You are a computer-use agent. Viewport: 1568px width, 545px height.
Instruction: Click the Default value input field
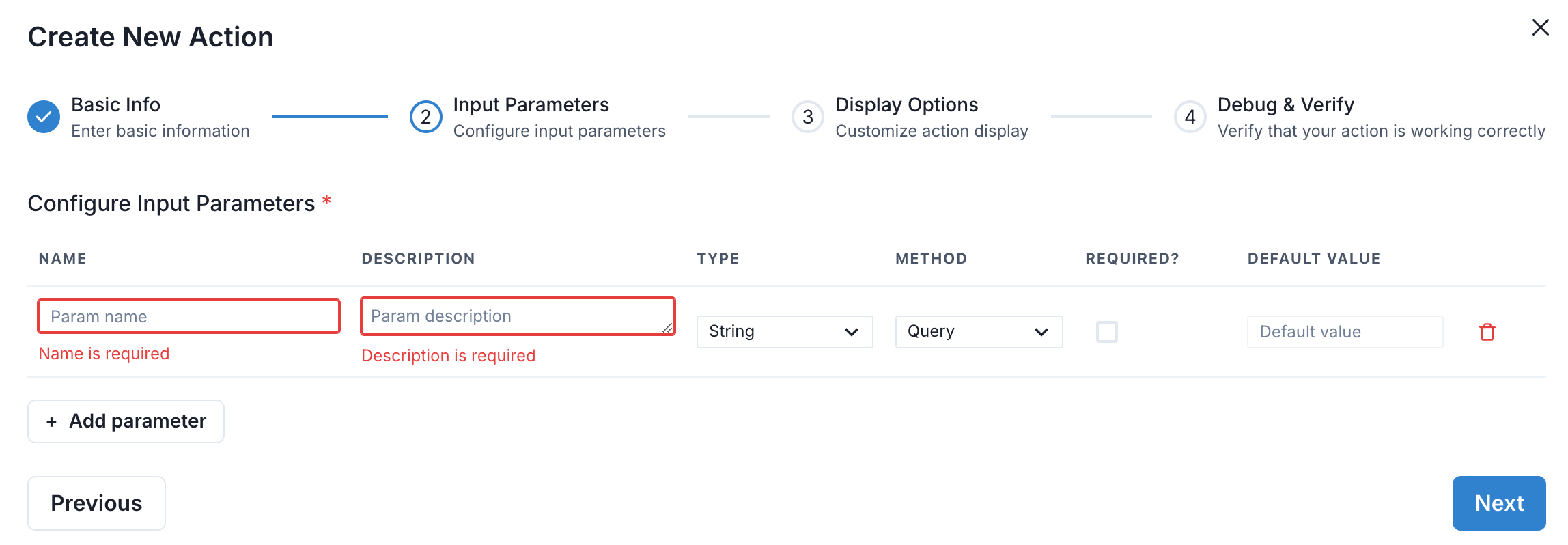pos(1344,332)
